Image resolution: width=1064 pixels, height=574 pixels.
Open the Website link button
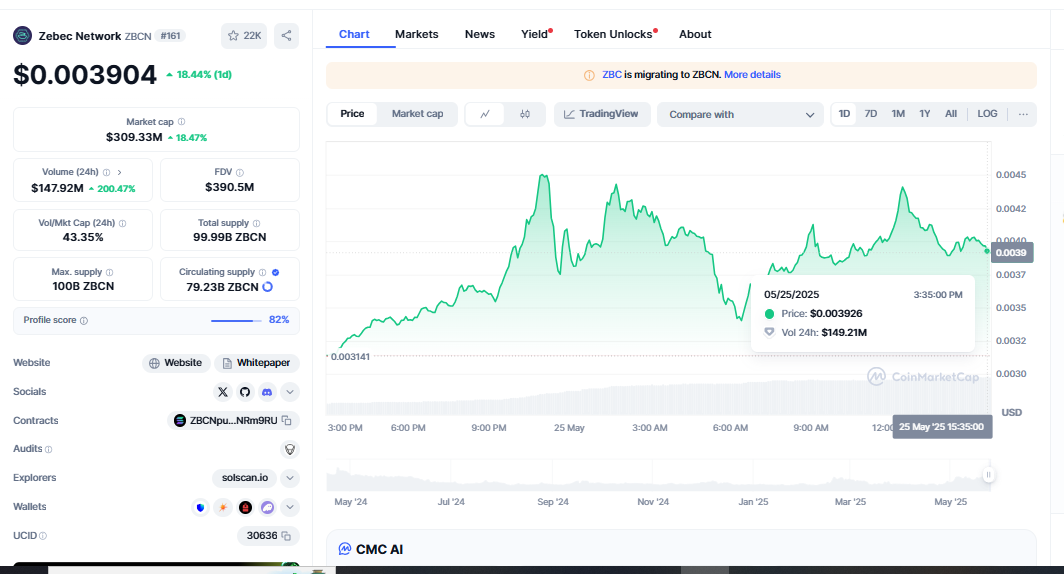176,363
